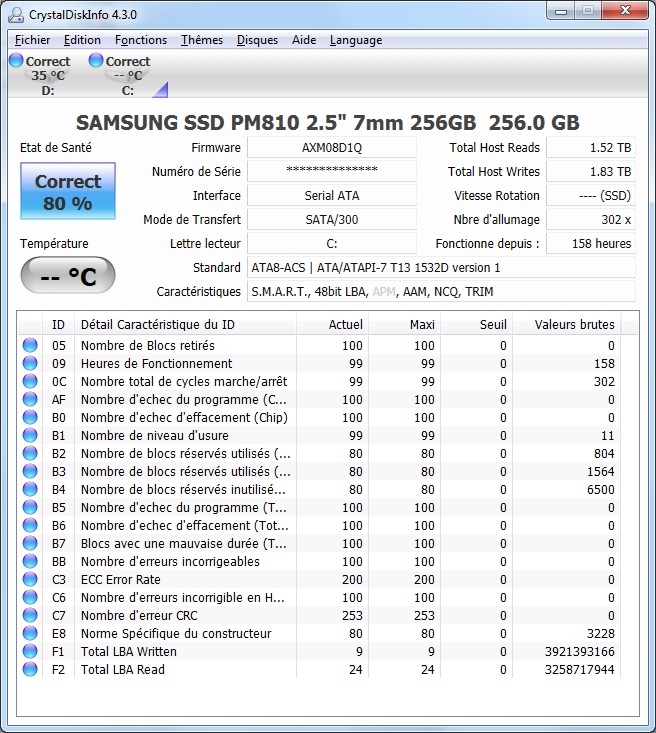656x733 pixels.
Task: Open the Fonctions menu
Action: [141, 40]
